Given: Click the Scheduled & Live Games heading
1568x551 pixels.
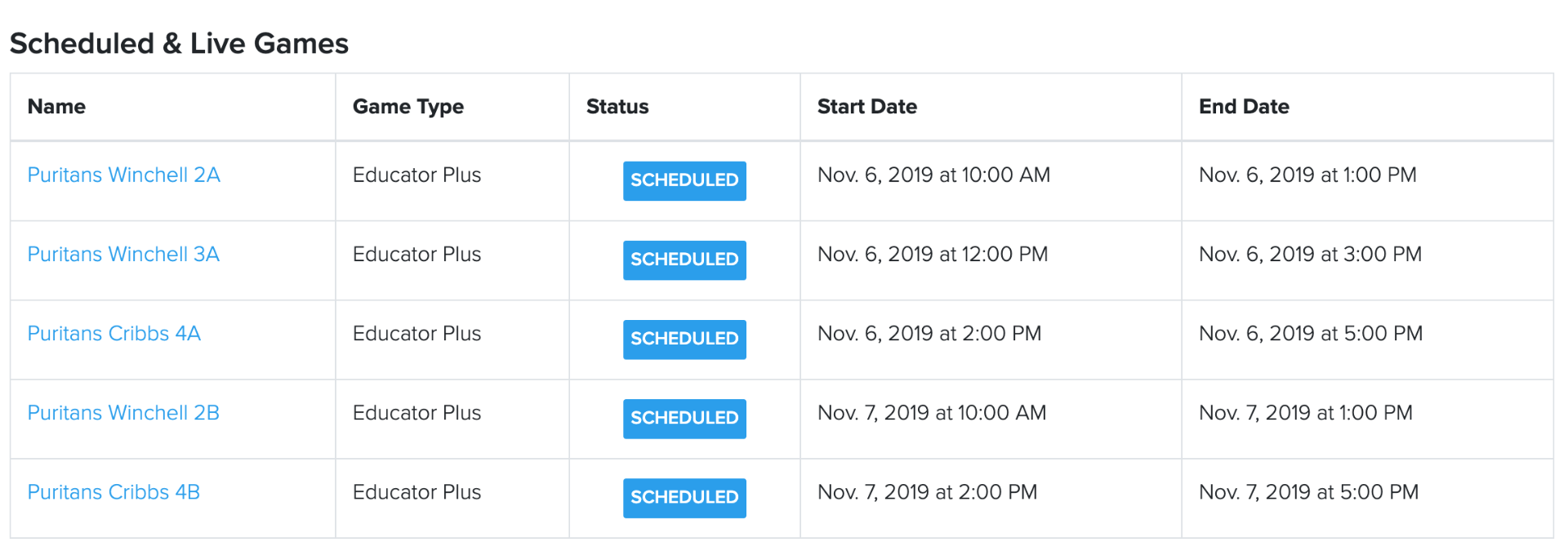Looking at the screenshot, I should tap(179, 43).
